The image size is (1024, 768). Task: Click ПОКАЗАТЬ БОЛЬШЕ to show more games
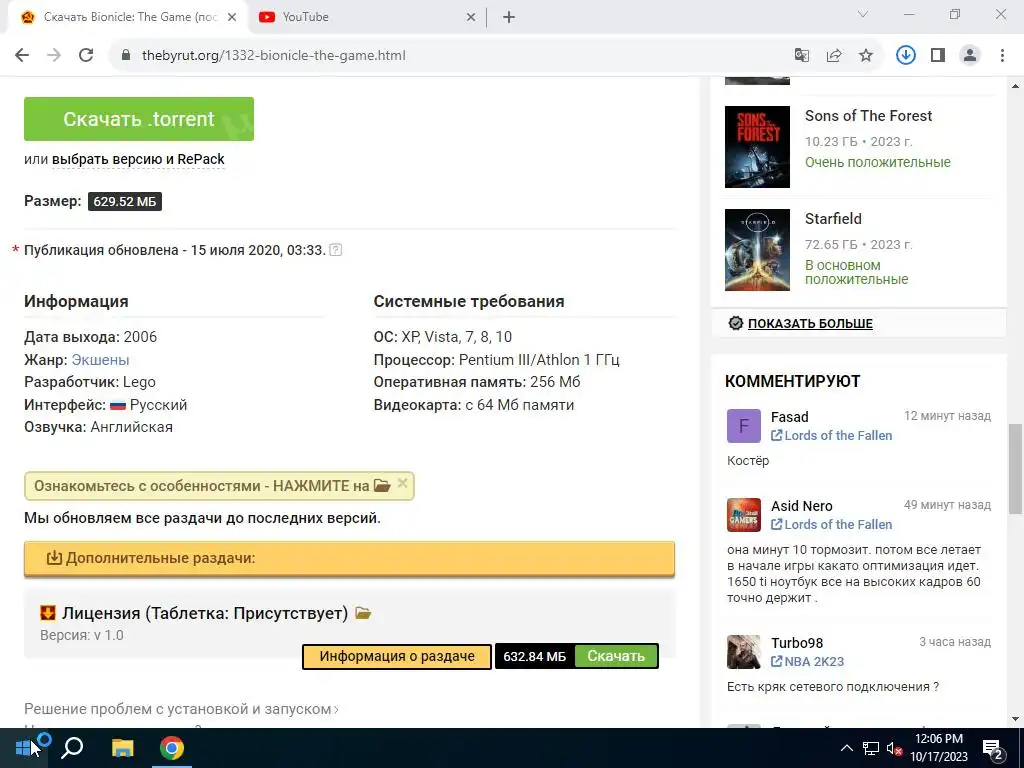(x=810, y=323)
